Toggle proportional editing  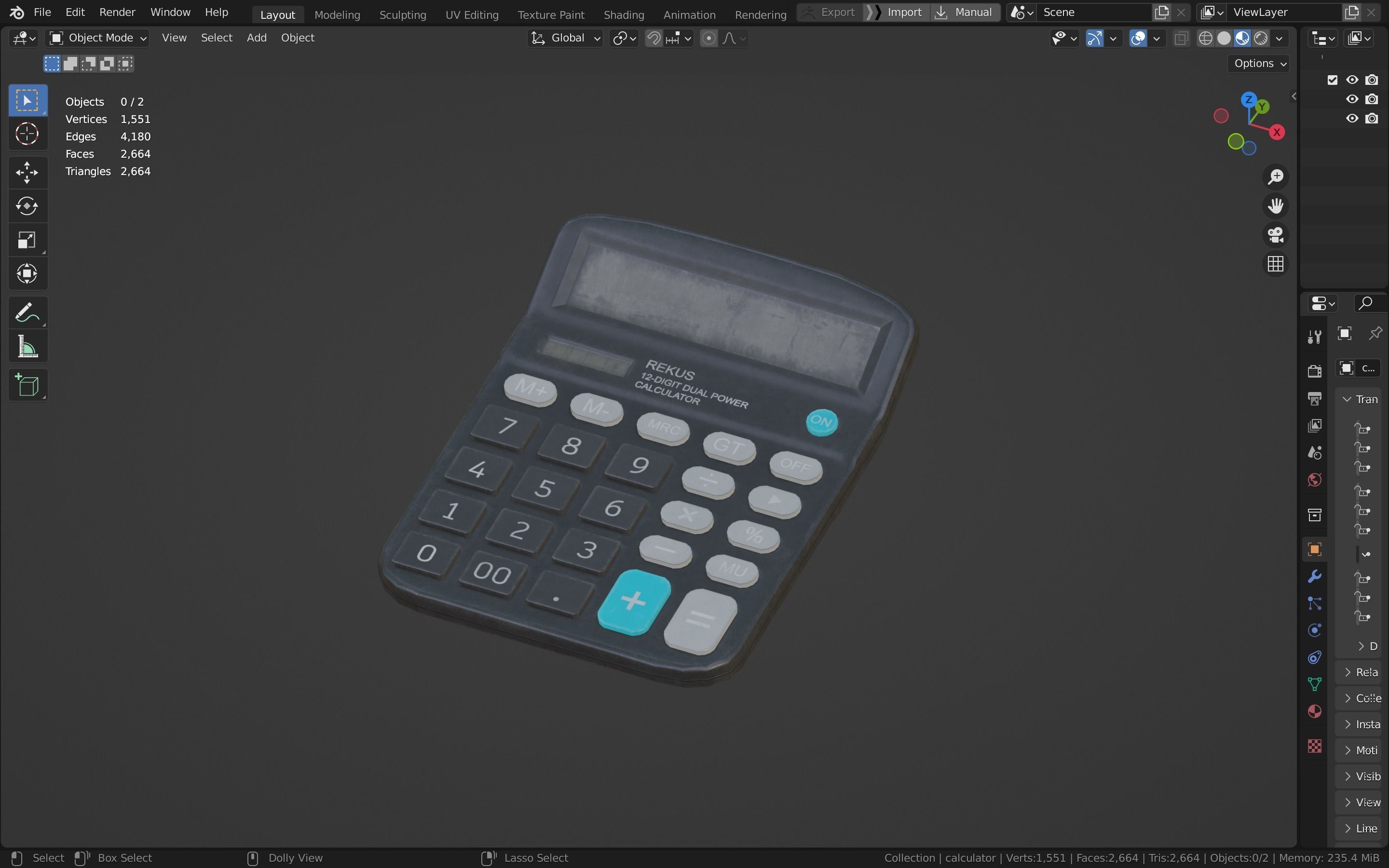pos(709,39)
